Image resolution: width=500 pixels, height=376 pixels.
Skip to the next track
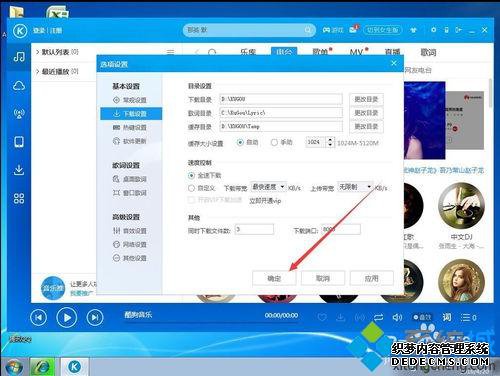[95, 318]
